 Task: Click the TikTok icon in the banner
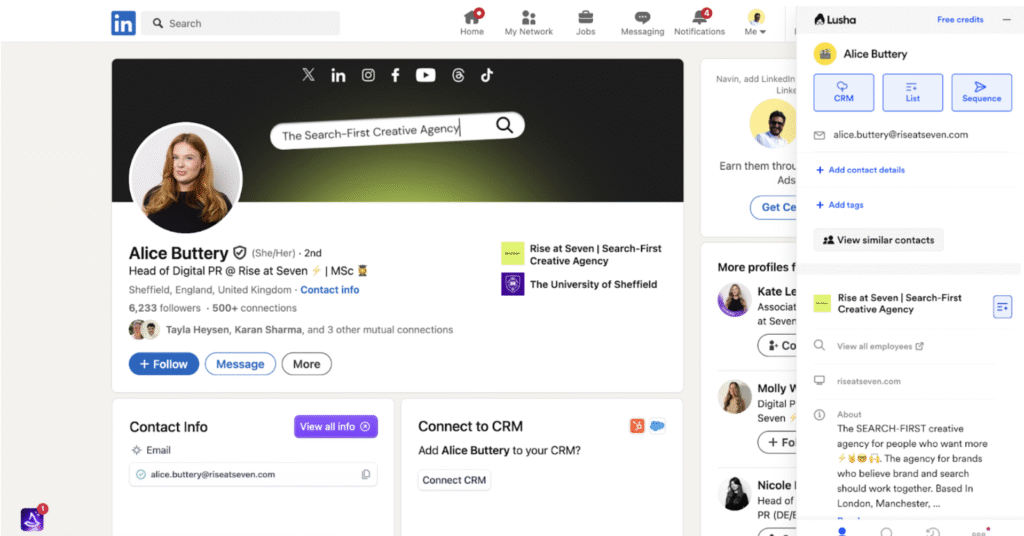[487, 75]
